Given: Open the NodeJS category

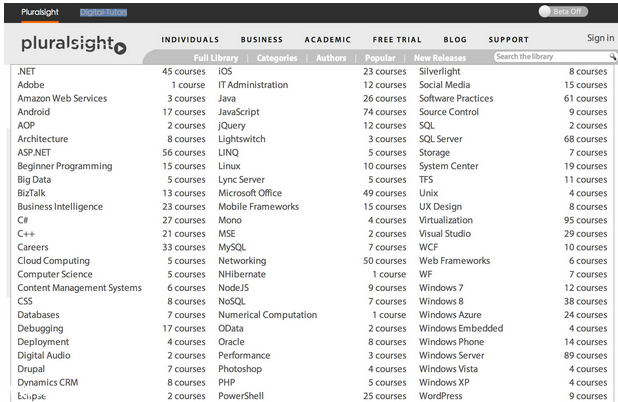Looking at the screenshot, I should tap(234, 288).
